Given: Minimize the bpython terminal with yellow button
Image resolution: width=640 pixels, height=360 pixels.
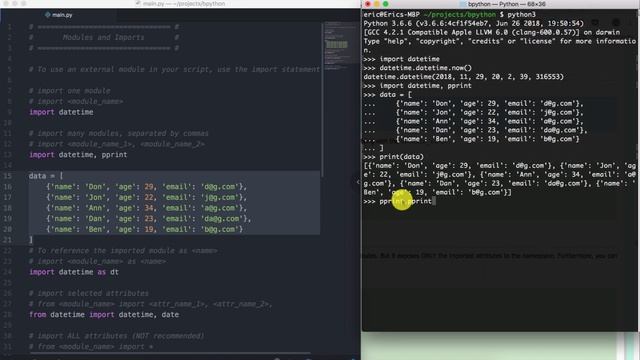Looking at the screenshot, I should coord(376,4).
